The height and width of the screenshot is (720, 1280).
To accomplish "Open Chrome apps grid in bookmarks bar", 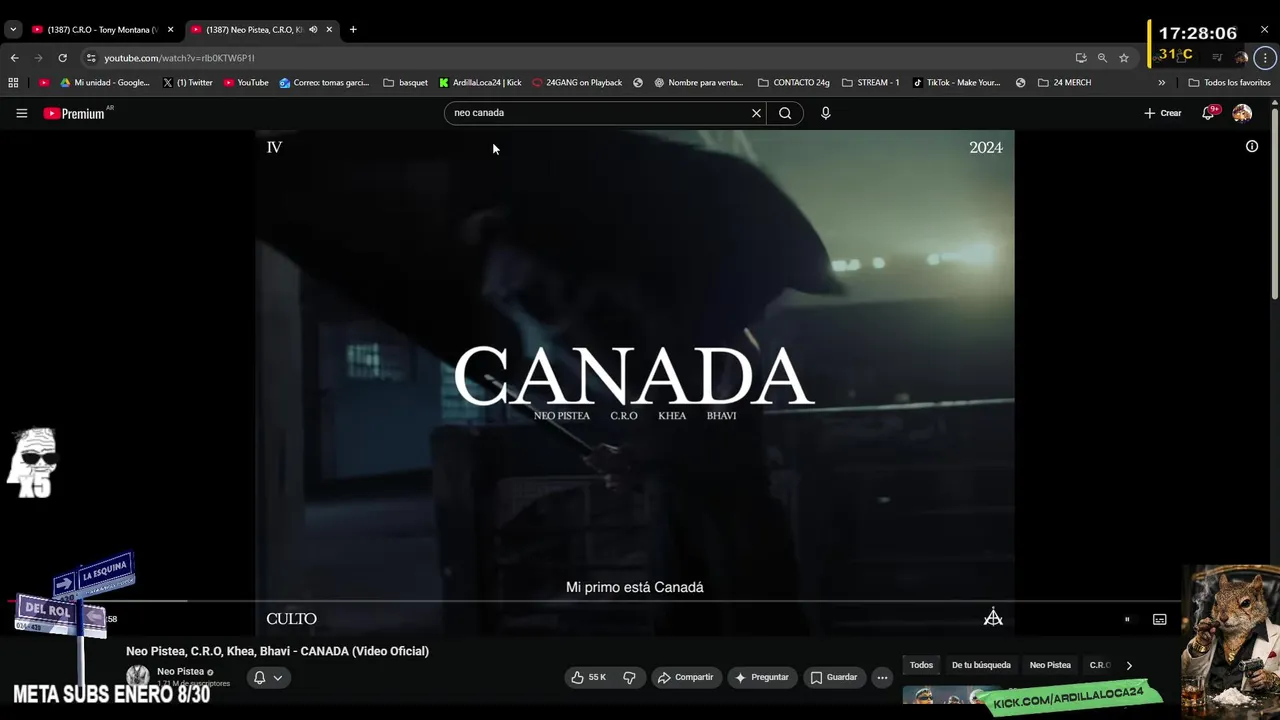I will pyautogui.click(x=13, y=83).
